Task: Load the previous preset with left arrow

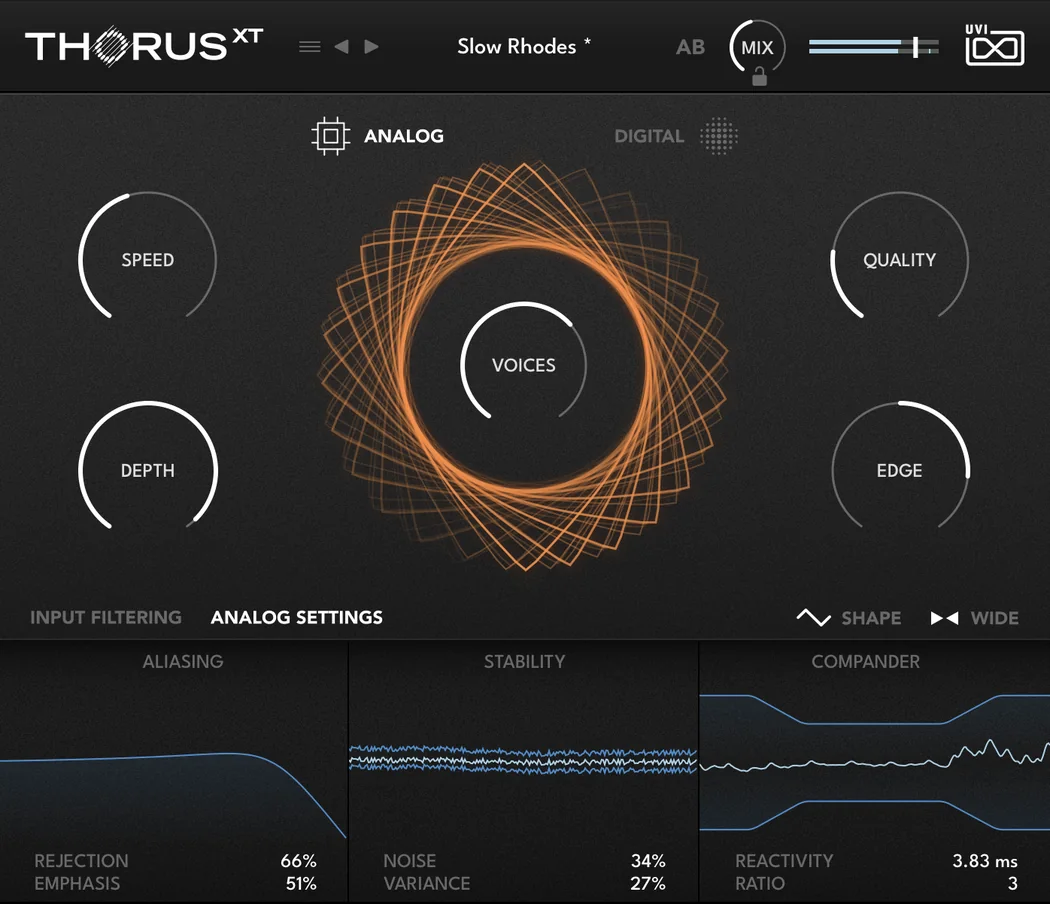Action: point(342,46)
